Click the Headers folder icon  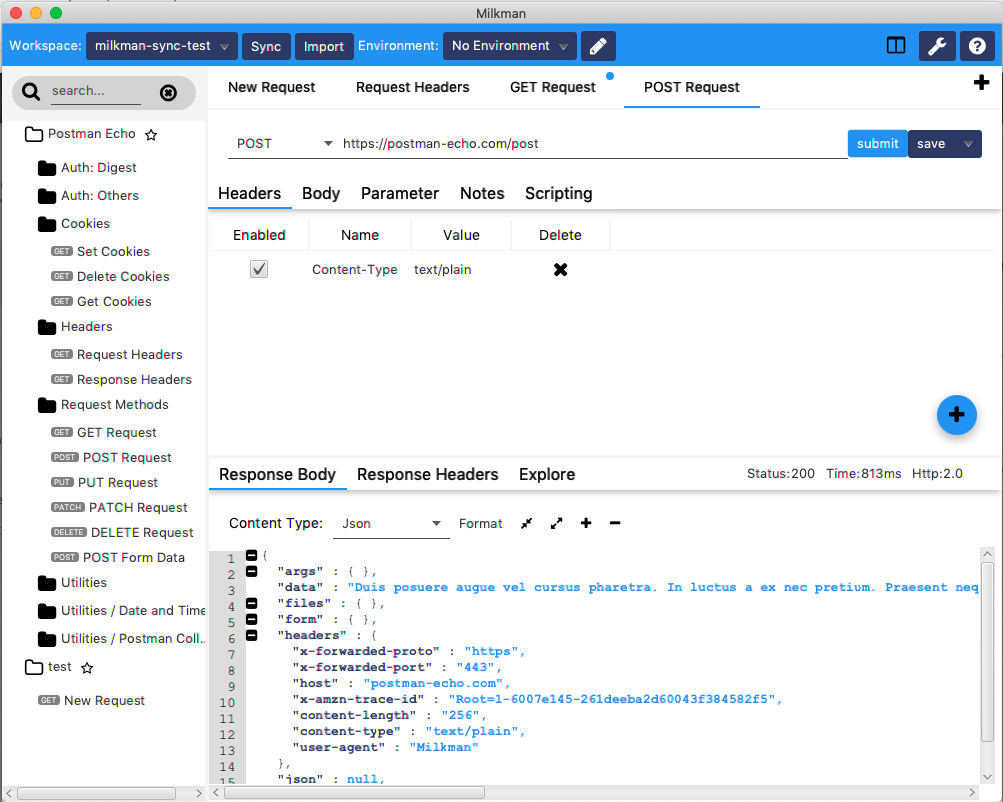coord(47,327)
